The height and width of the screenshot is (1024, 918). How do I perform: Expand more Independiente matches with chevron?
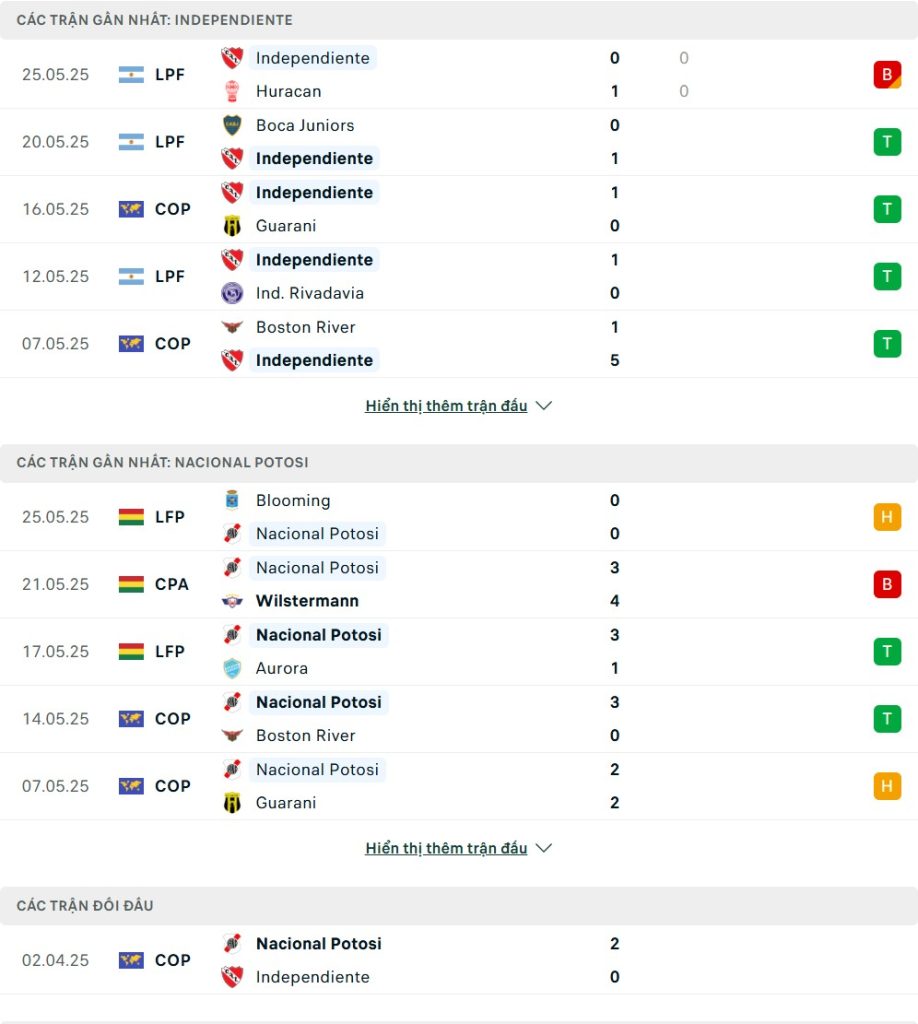544,406
